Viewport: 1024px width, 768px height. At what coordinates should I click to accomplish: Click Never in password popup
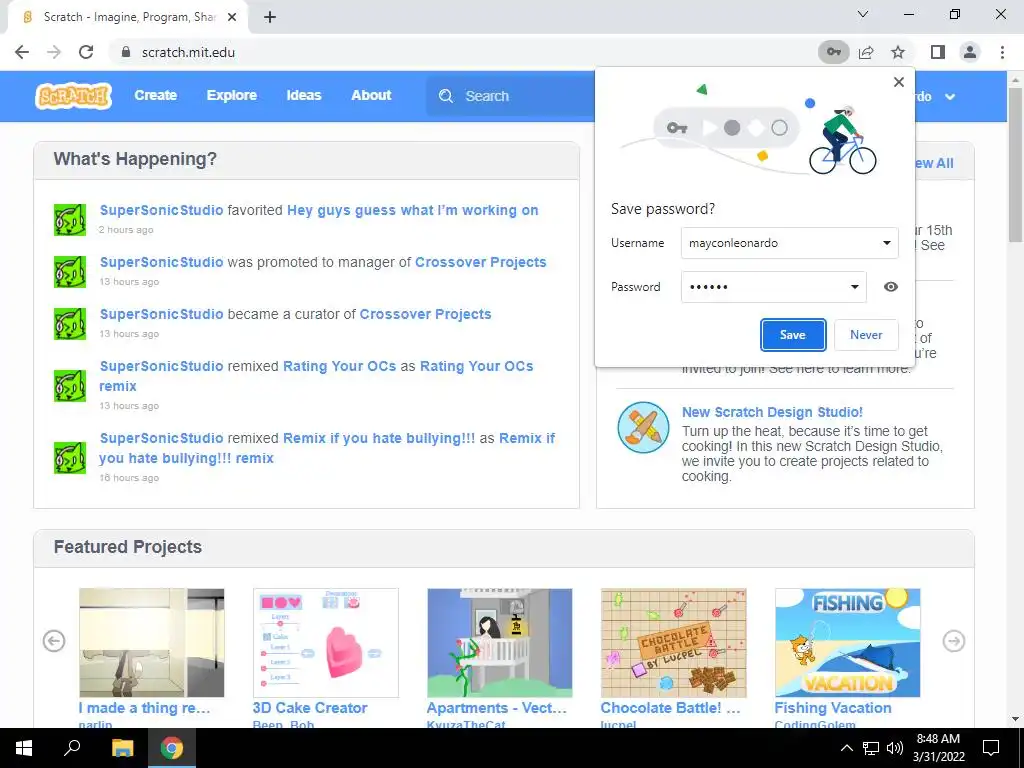tap(866, 334)
